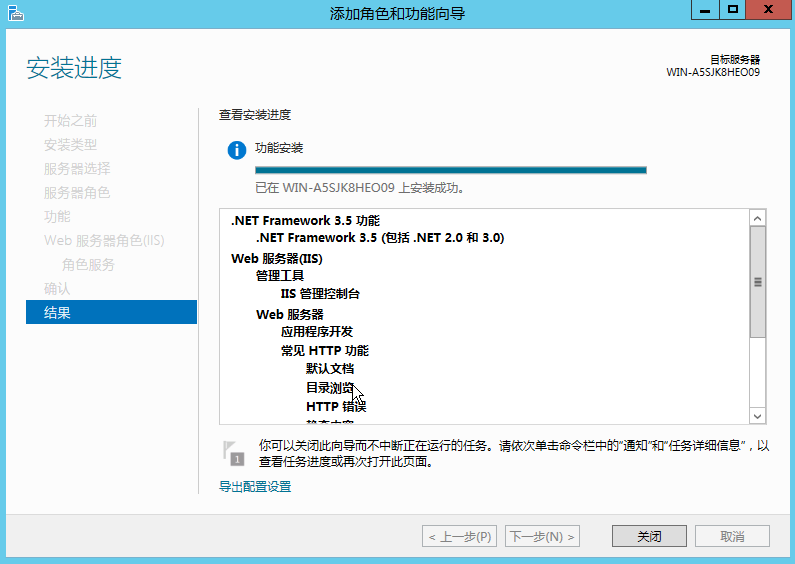Select 服务器角色 step in sidebar
795x564 pixels.
[x=77, y=193]
